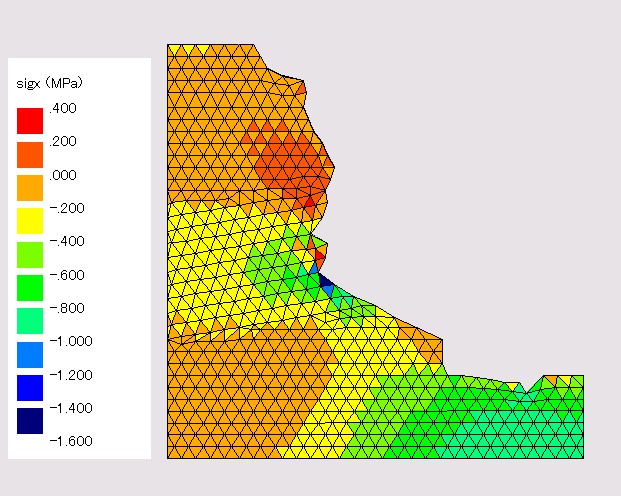Click the large yellow band in mid-left mesh
Screen dimensions: 621x496
[215, 260]
